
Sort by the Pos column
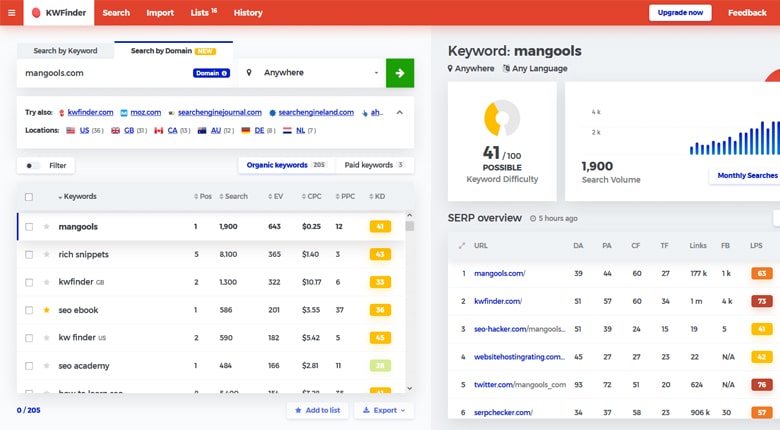[203, 197]
